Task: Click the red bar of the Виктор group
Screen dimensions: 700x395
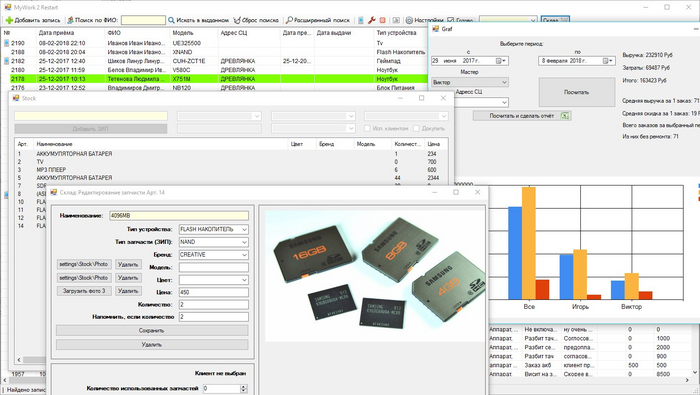Action: [646, 295]
